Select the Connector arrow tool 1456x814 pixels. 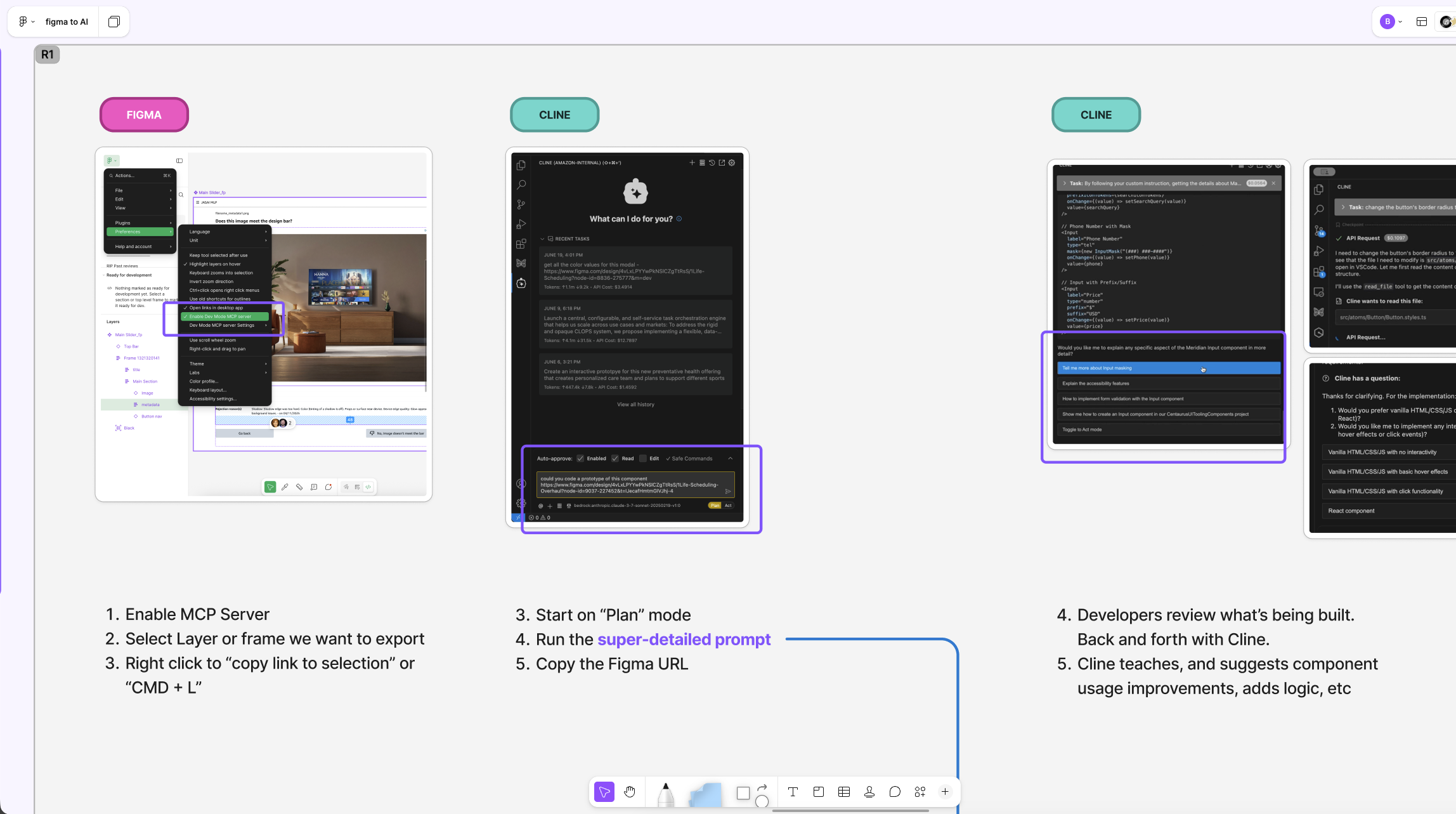[762, 787]
